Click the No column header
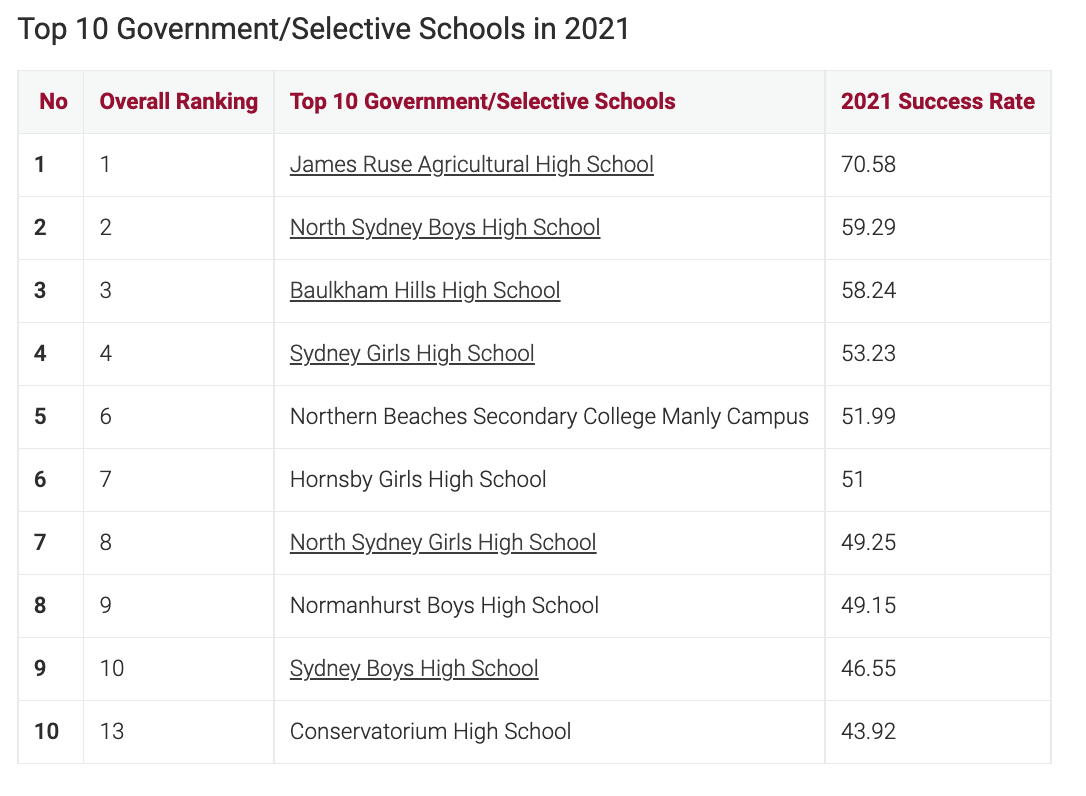Viewport: 1086px width, 796px height. [x=53, y=102]
